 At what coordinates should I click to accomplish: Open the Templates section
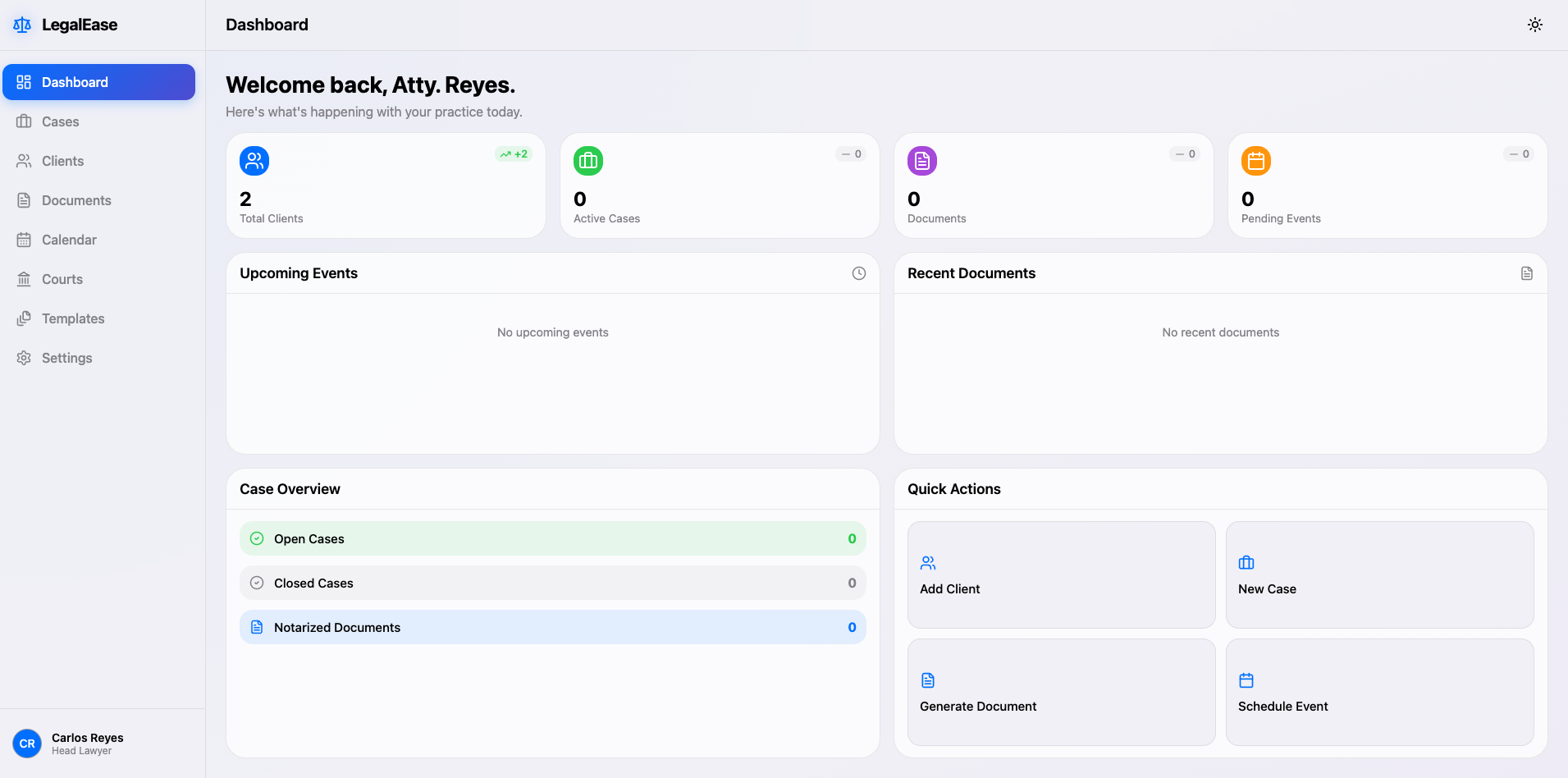[98, 318]
